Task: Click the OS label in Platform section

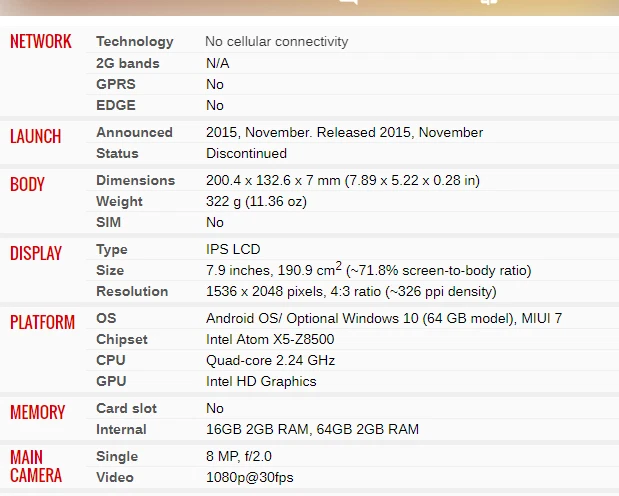Action: (106, 318)
